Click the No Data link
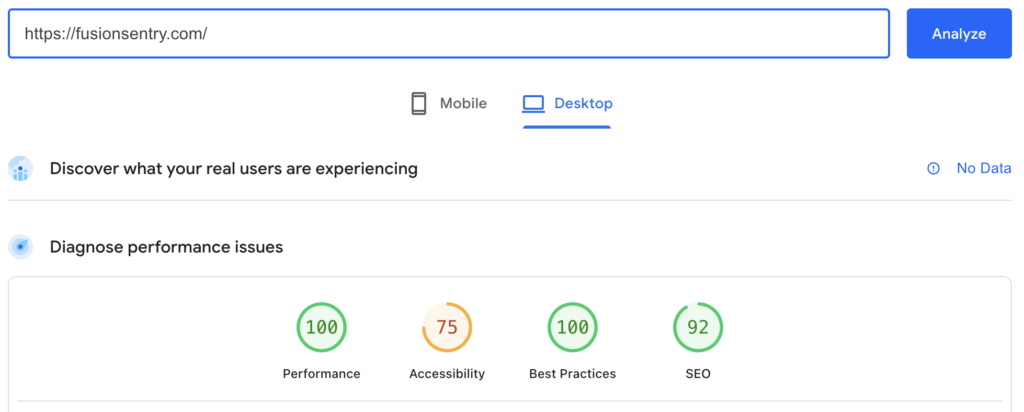Viewport: 1024px width, 412px height. click(984, 168)
